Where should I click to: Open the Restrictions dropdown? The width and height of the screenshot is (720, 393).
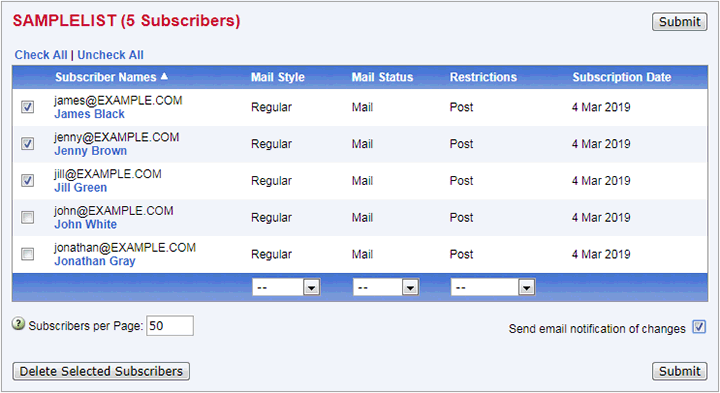pos(493,287)
